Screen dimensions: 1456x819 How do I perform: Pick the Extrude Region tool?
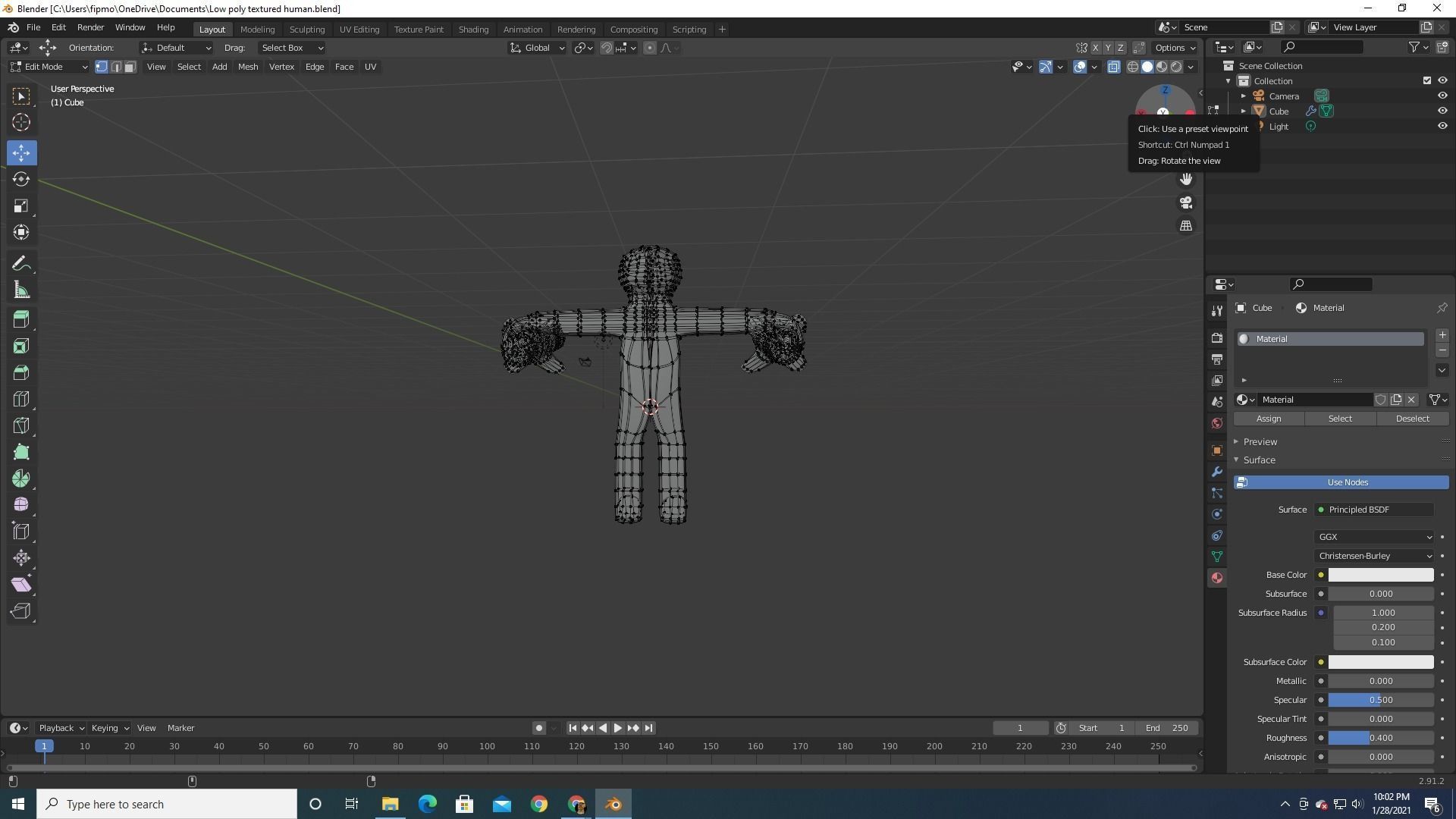[x=21, y=319]
